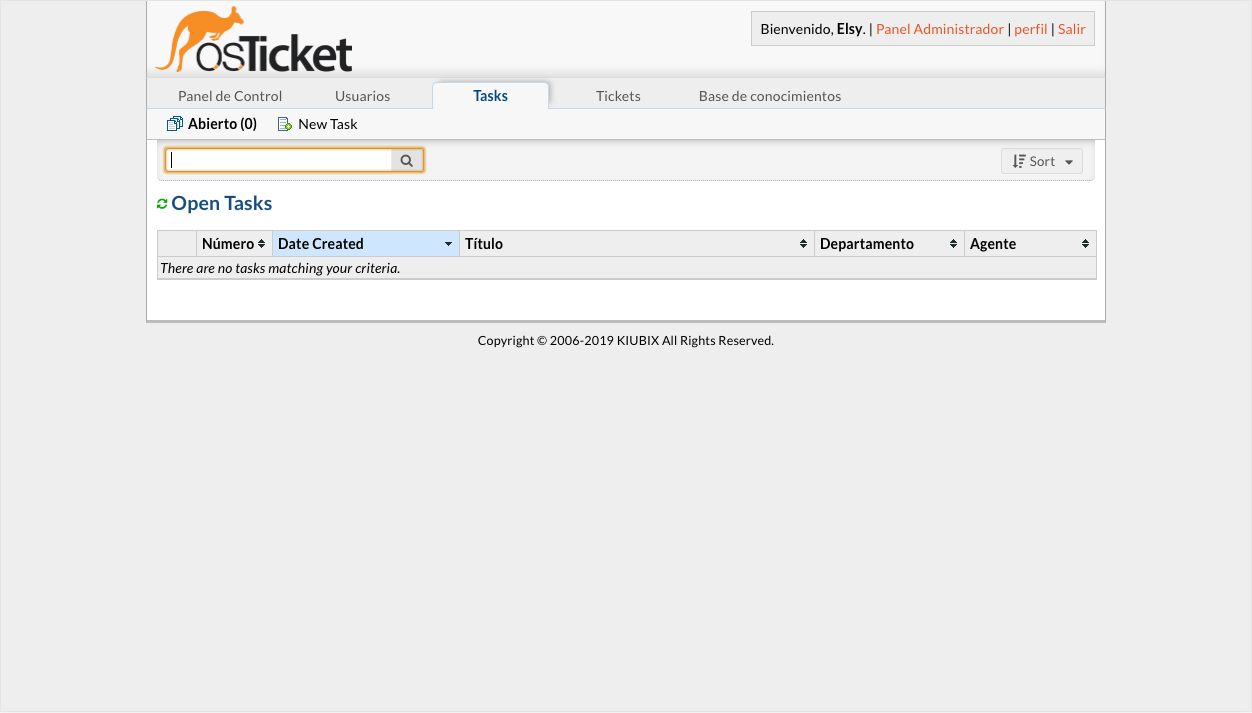This screenshot has height=713, width=1252.
Task: Click the Abierto open tasks icon
Action: tap(175, 124)
